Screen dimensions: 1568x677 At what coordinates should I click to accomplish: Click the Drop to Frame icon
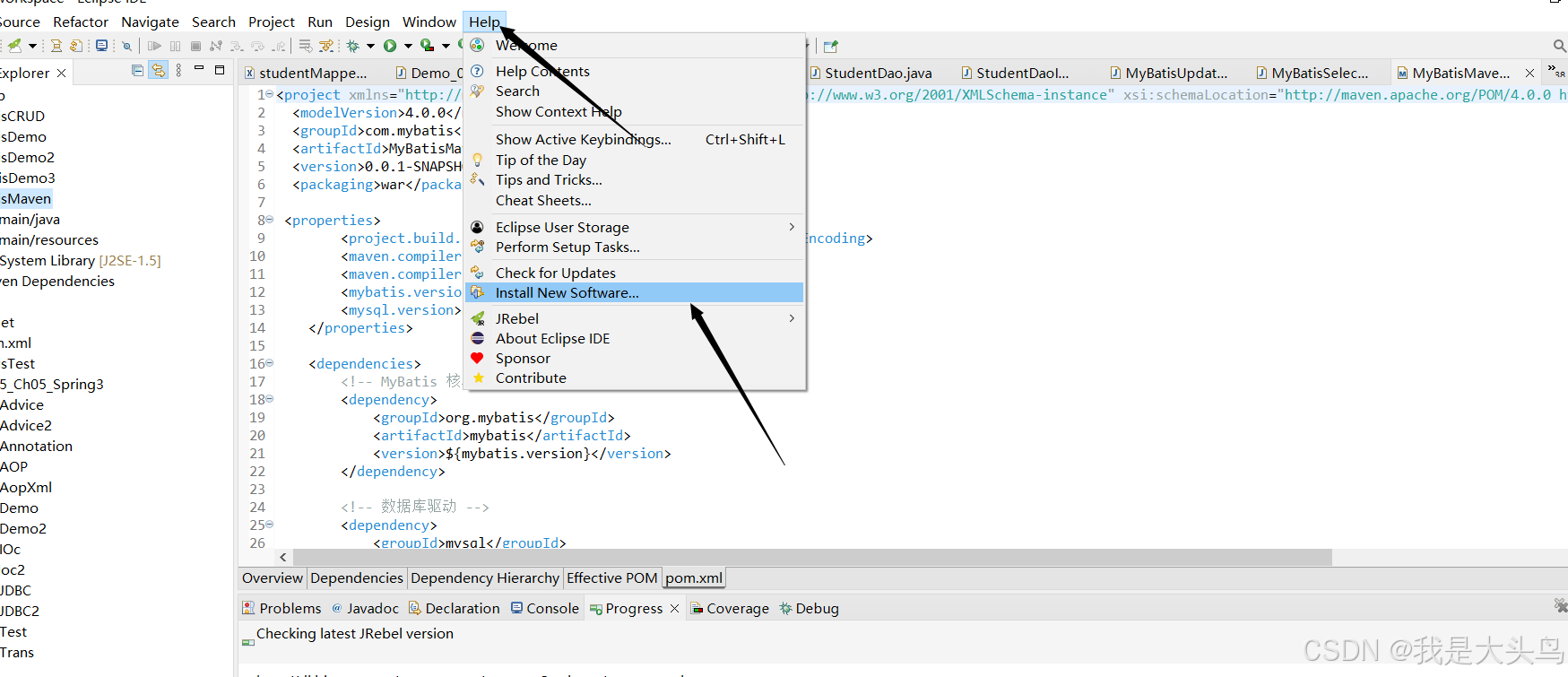click(306, 46)
